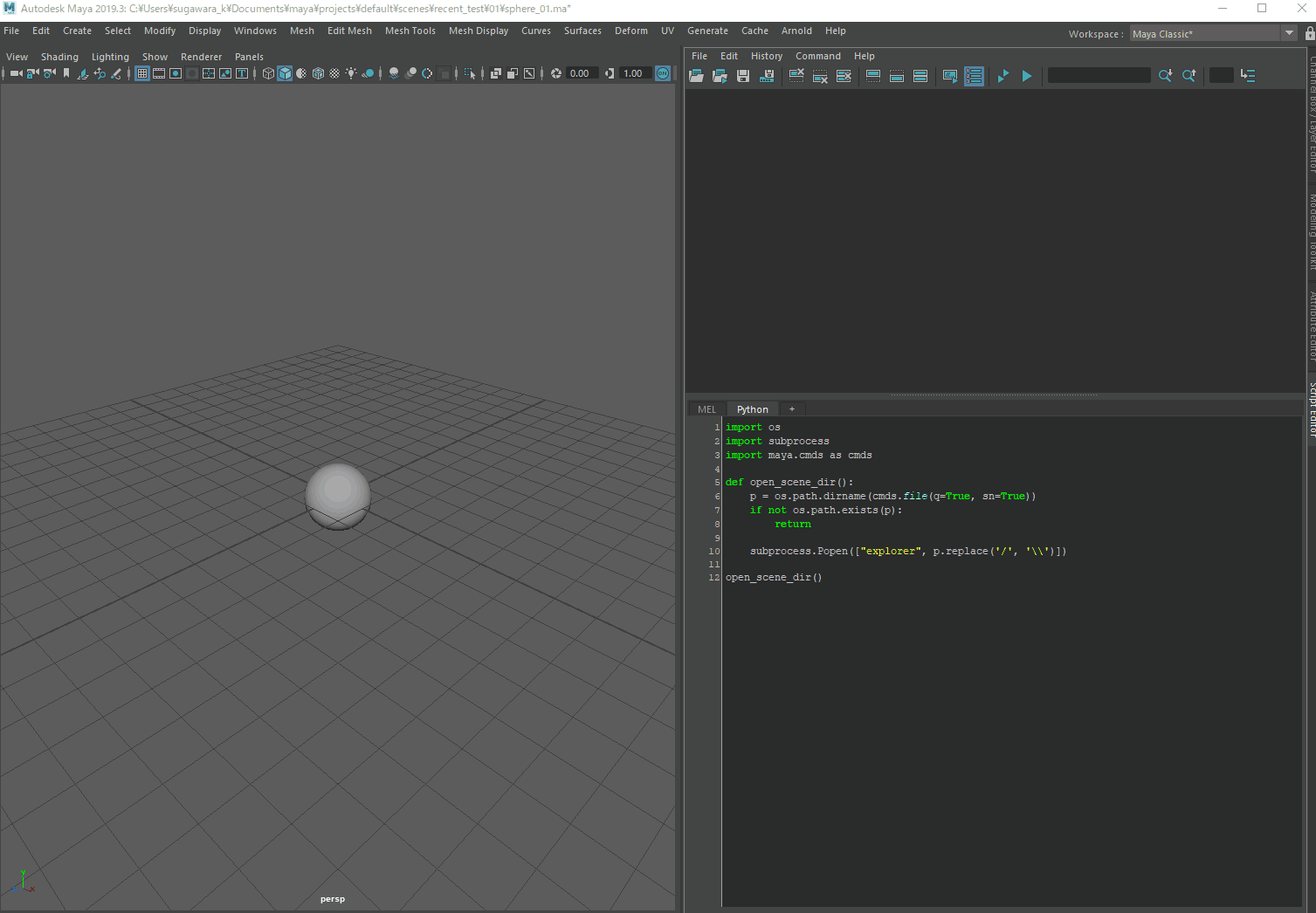Click the Use Default Material icon
Image resolution: width=1316 pixels, height=913 pixels.
[x=301, y=73]
